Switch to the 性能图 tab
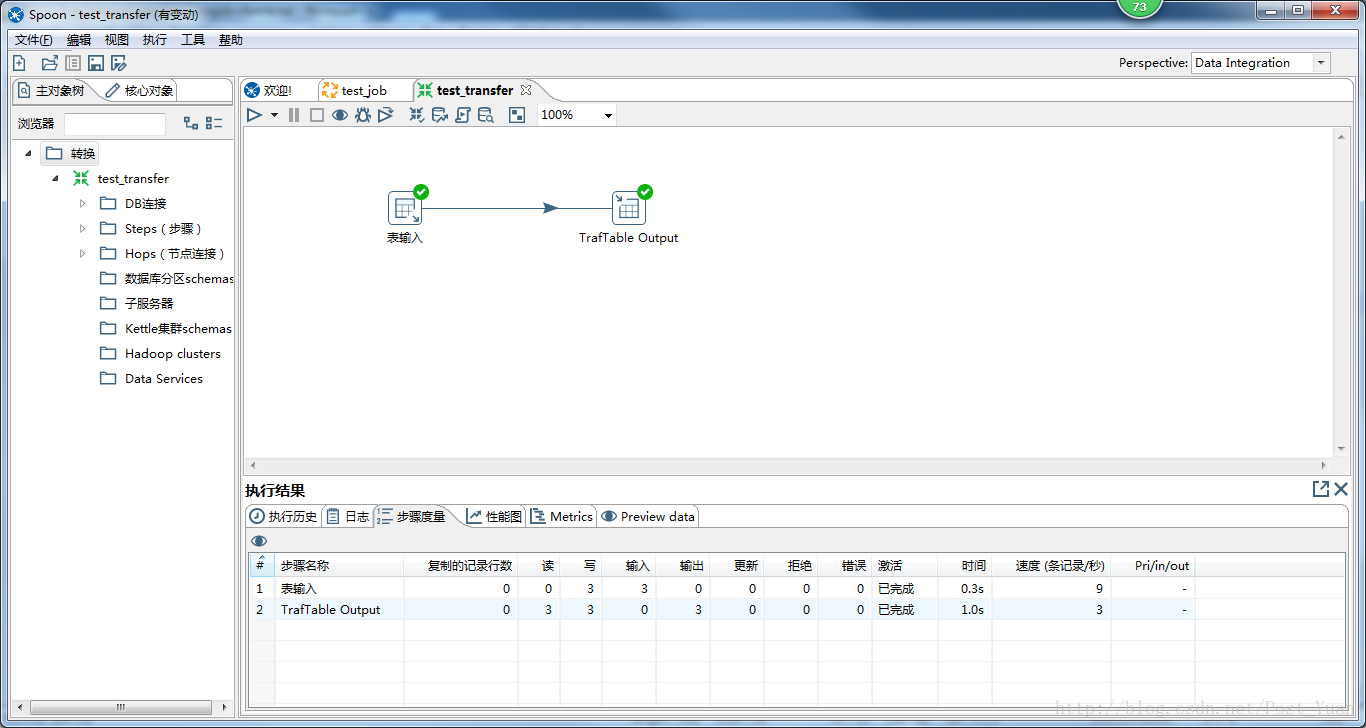Viewport: 1366px width, 728px height. click(x=494, y=516)
